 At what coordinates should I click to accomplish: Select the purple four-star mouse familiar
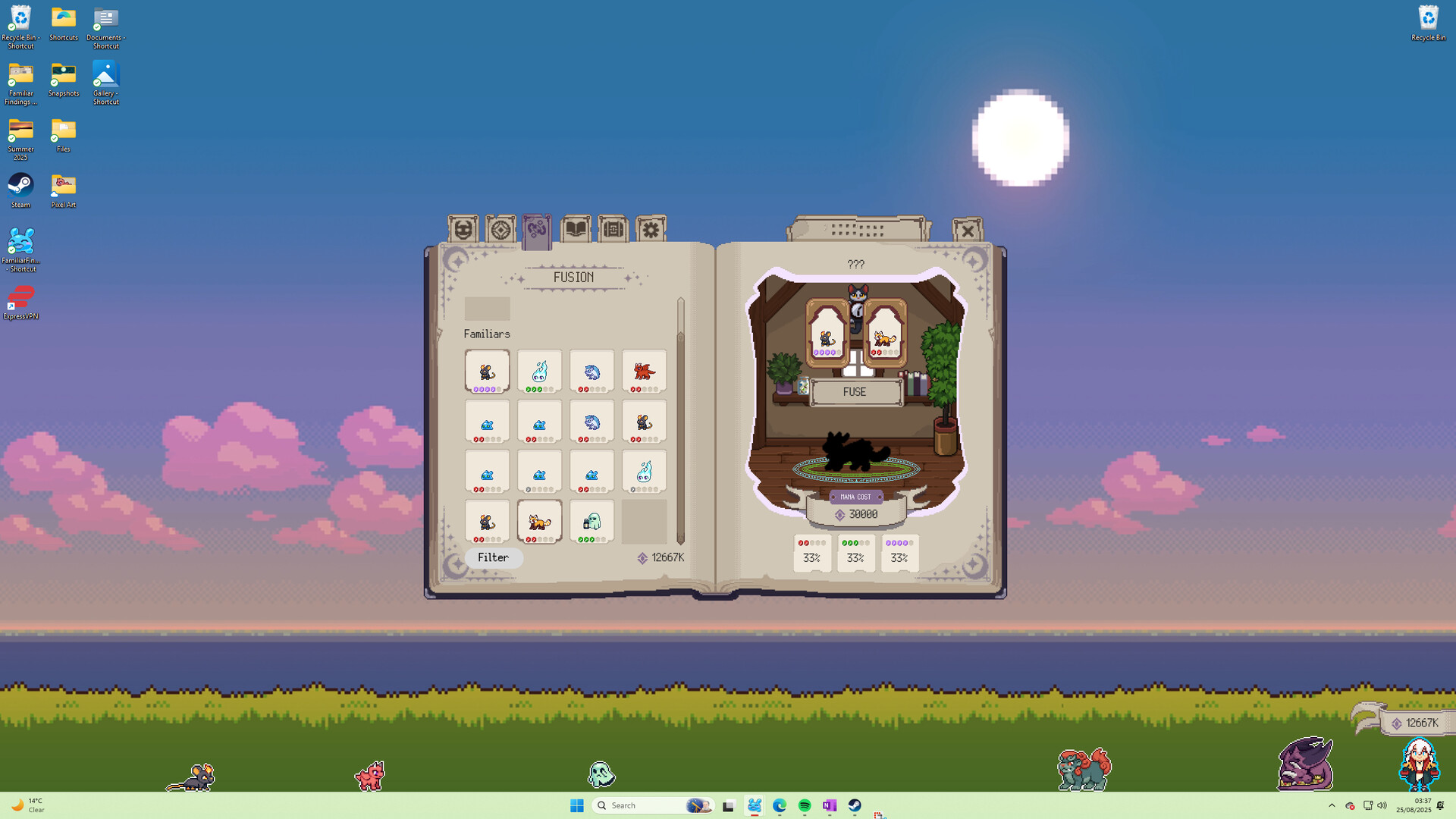[x=487, y=372]
